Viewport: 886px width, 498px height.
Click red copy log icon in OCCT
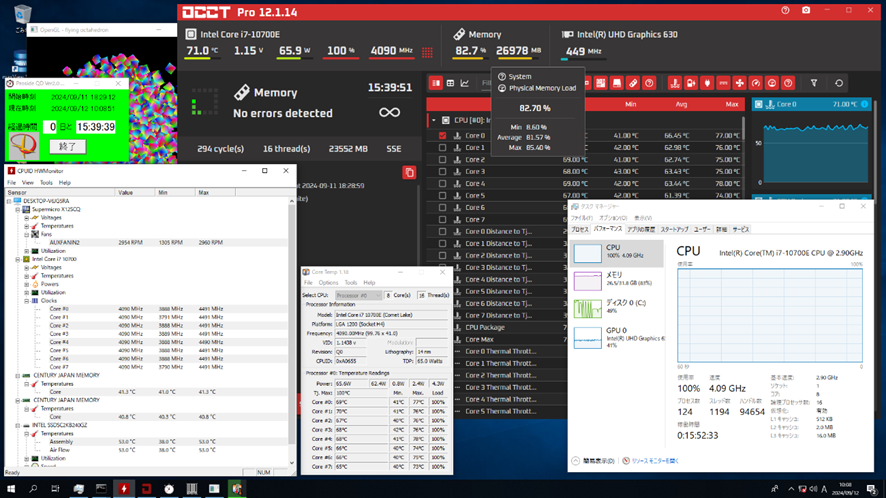pyautogui.click(x=409, y=172)
